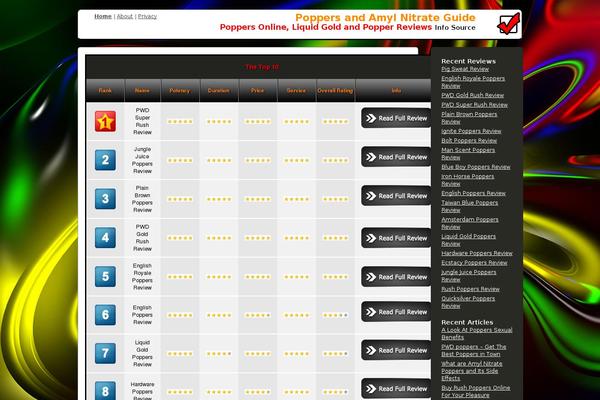This screenshot has width=600, height=400.
Task: Open Read Full Review for English Royale Poppers
Action: click(x=396, y=277)
